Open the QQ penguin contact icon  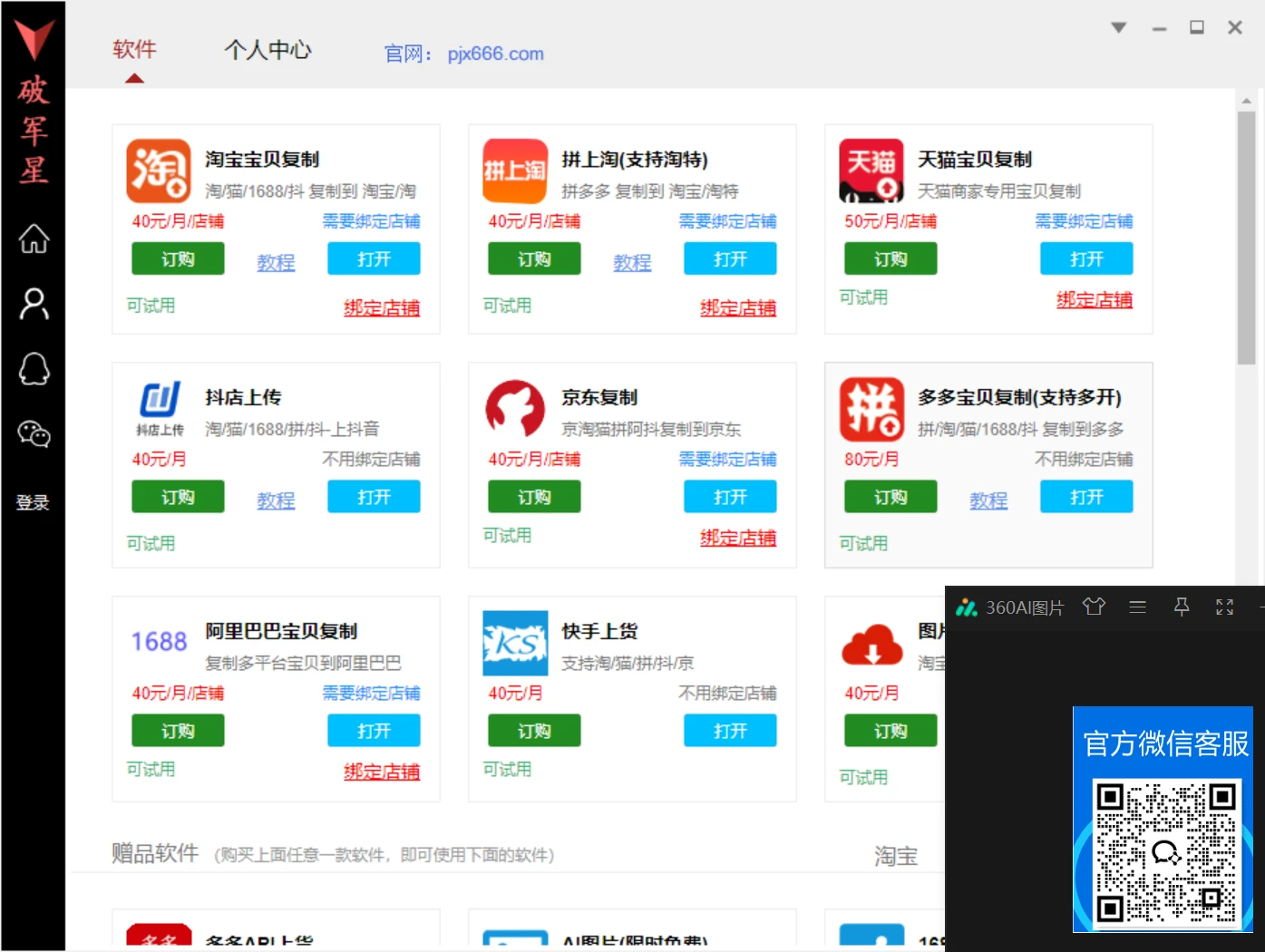coord(34,369)
